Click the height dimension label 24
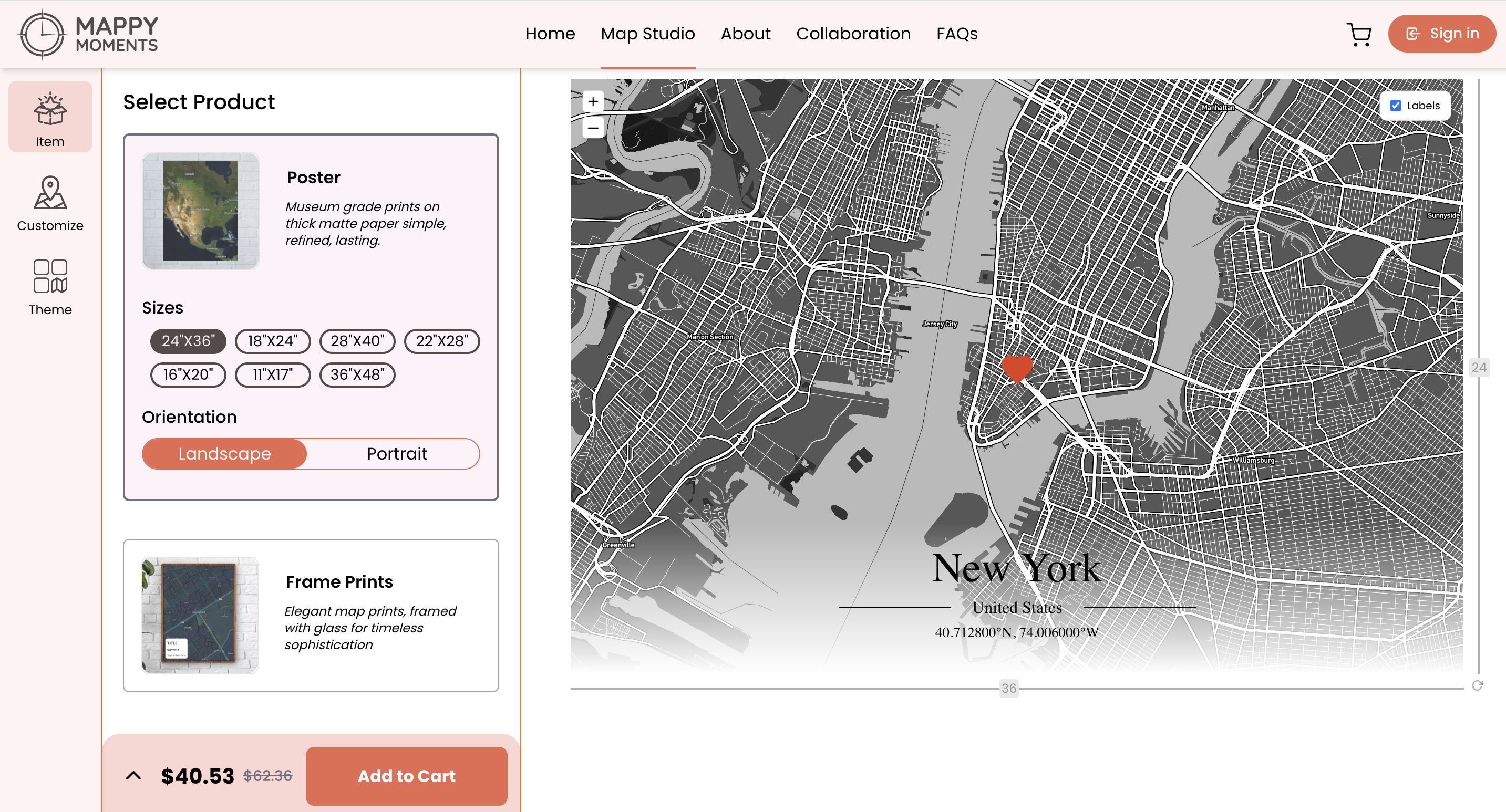Screen dimensions: 1506x812 [x=1479, y=368]
